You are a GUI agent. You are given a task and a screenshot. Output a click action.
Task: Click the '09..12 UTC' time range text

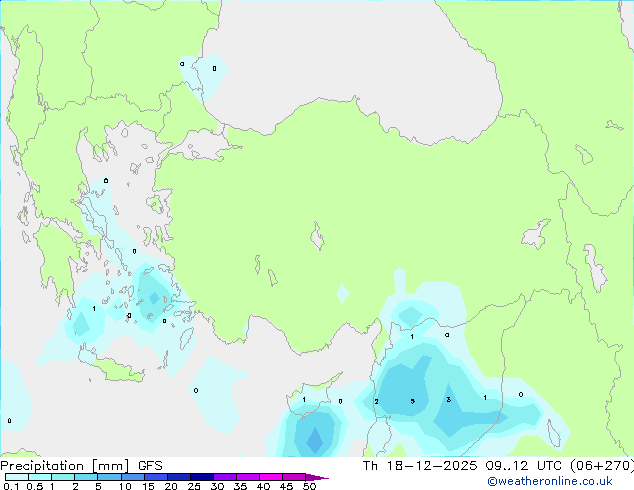(524, 466)
